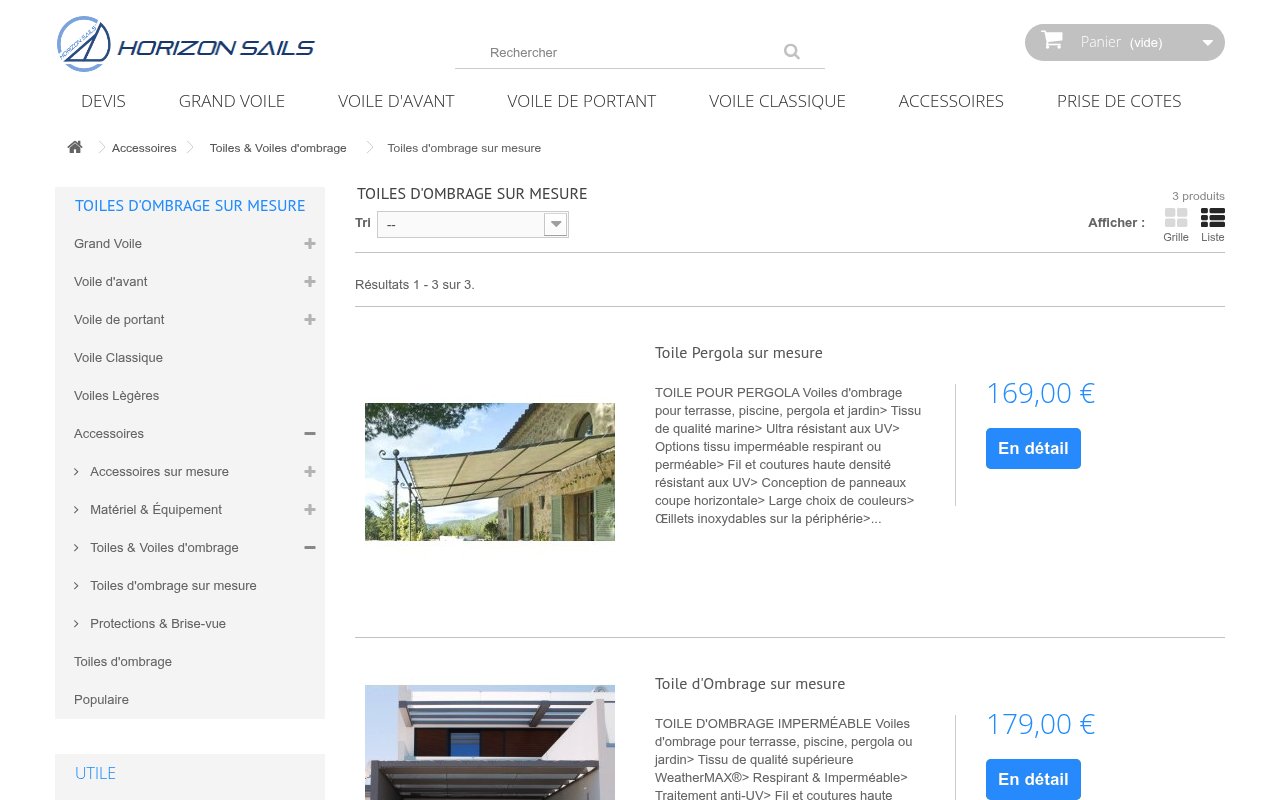Select Protections & Brise-vue sidebar item
The height and width of the screenshot is (800, 1280).
158,624
